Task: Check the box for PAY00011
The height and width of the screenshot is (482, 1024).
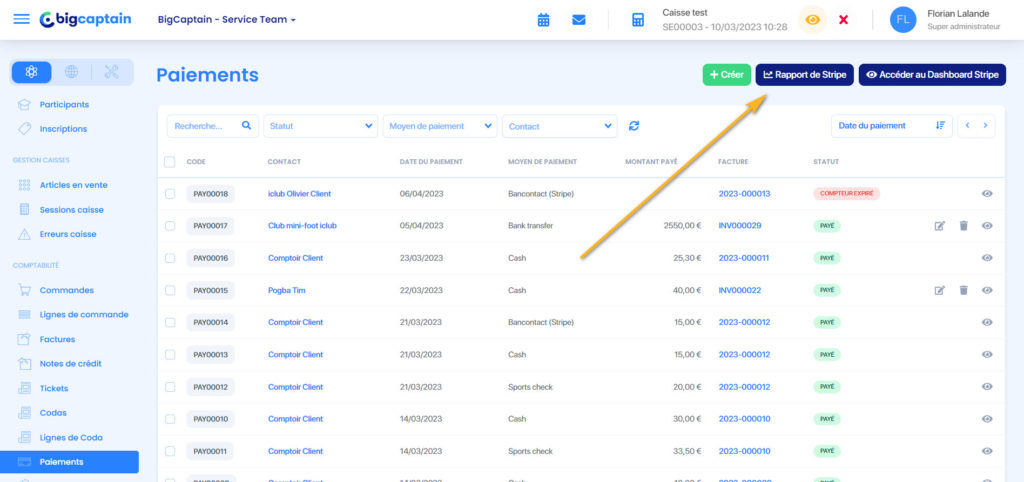Action: (170, 451)
